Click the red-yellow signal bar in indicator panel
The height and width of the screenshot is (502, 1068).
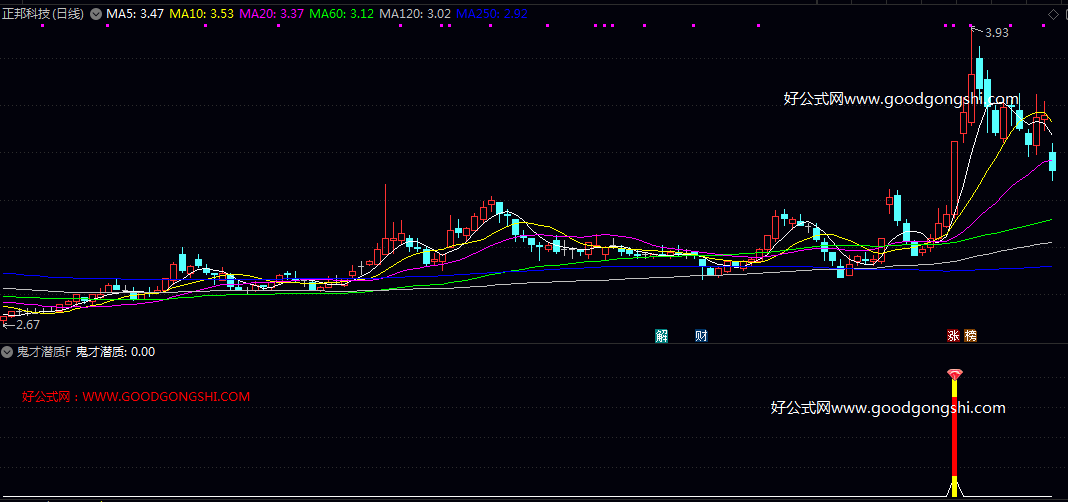(955, 430)
